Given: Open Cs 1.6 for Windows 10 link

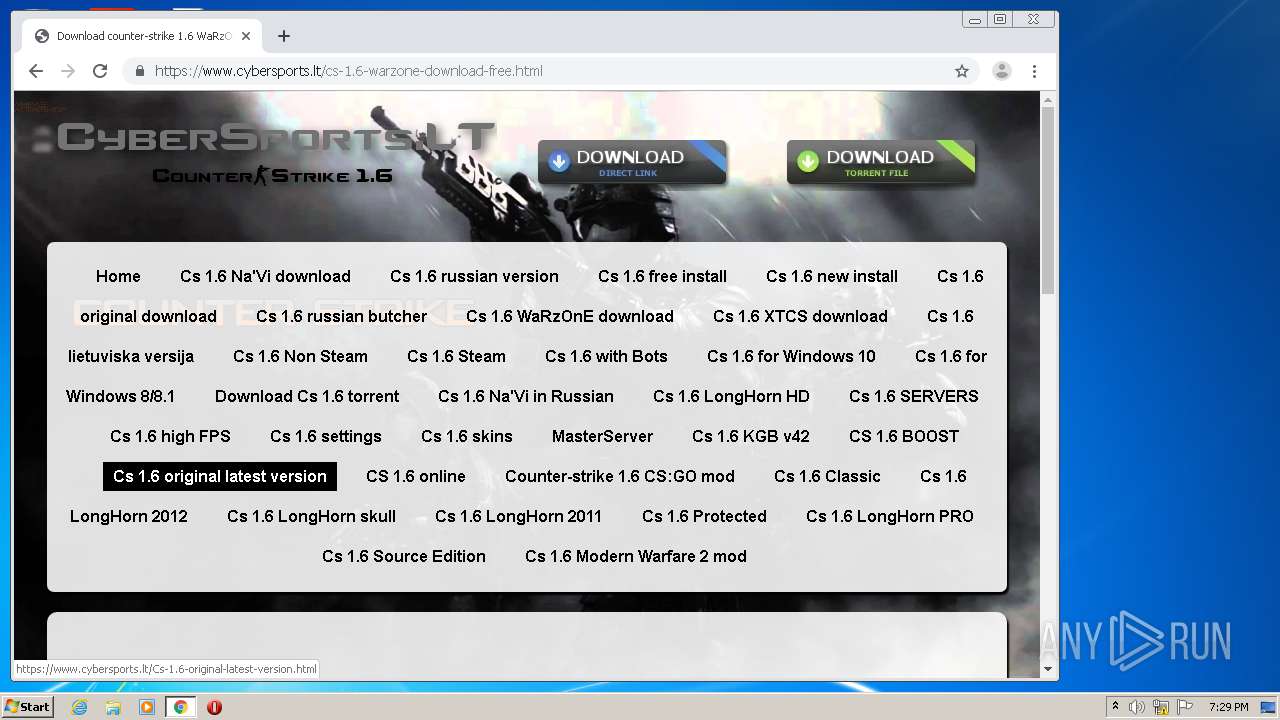Looking at the screenshot, I should 791,356.
